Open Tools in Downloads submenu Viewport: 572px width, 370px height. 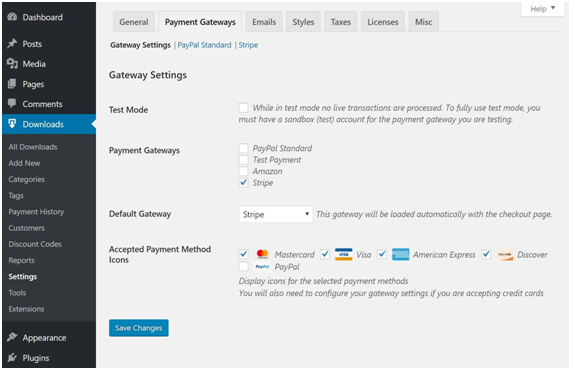pos(17,293)
